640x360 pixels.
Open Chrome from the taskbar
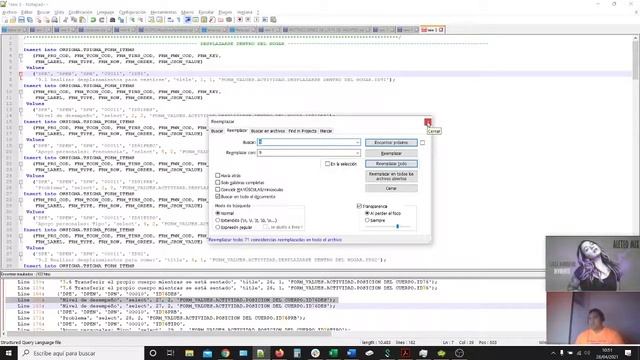(x=225, y=353)
